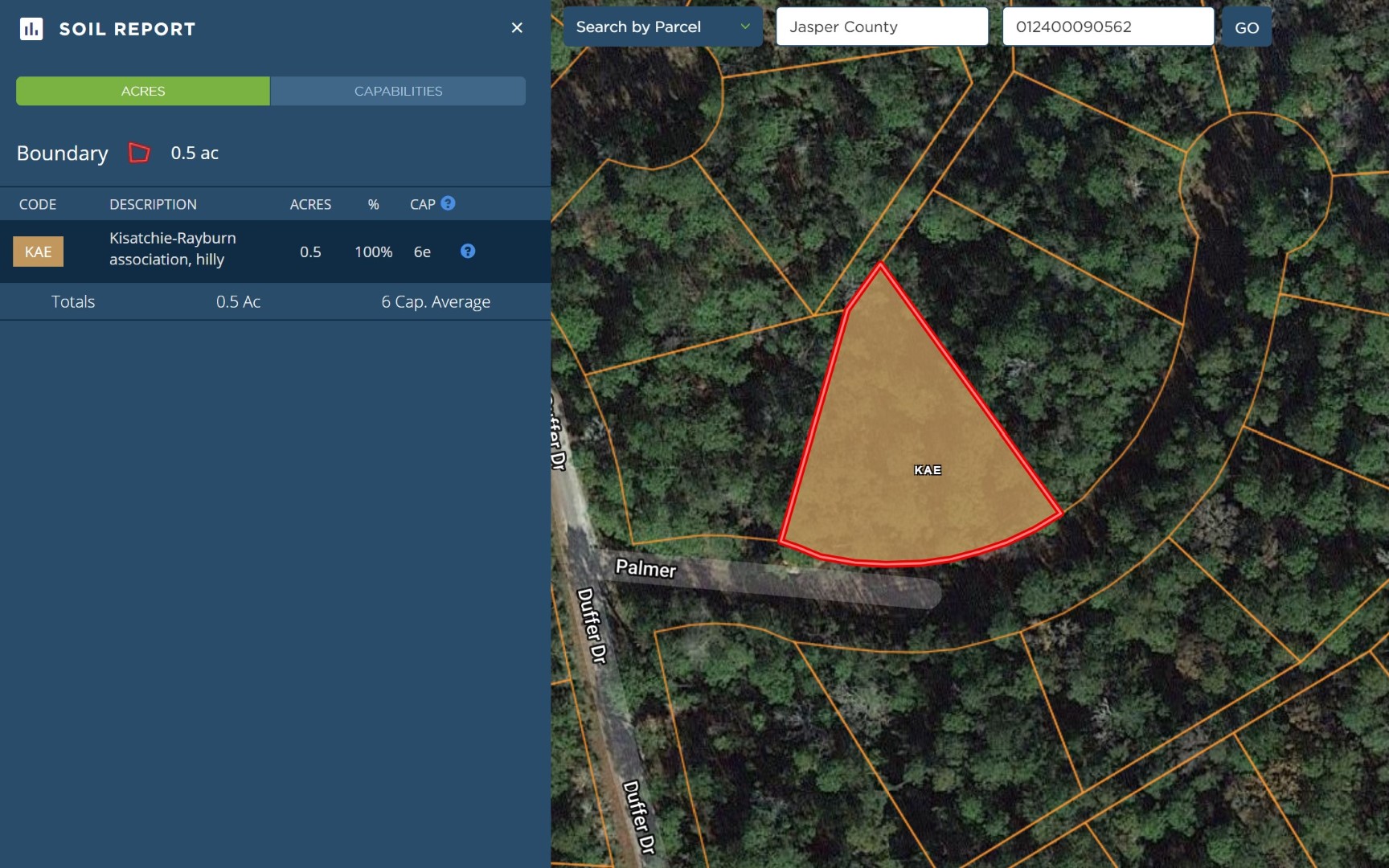The width and height of the screenshot is (1389, 868).
Task: Click the dropdown chevron next to Search by Parcel
Action: [745, 27]
